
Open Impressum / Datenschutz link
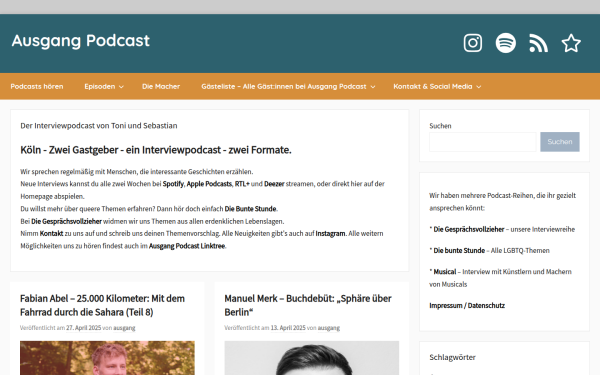tap(467, 306)
